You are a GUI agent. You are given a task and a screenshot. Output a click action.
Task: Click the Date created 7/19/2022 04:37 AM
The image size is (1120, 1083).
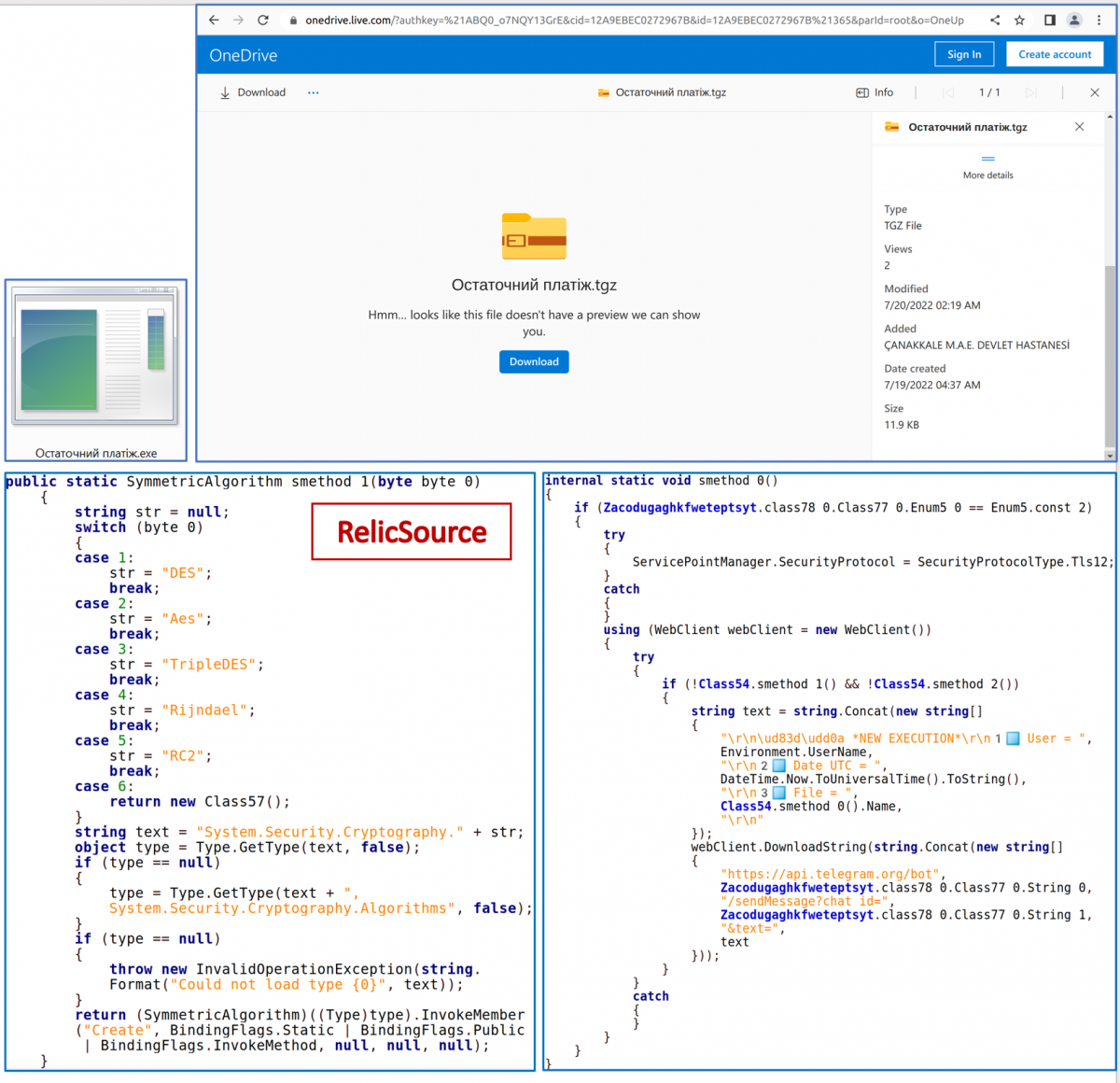tap(932, 385)
